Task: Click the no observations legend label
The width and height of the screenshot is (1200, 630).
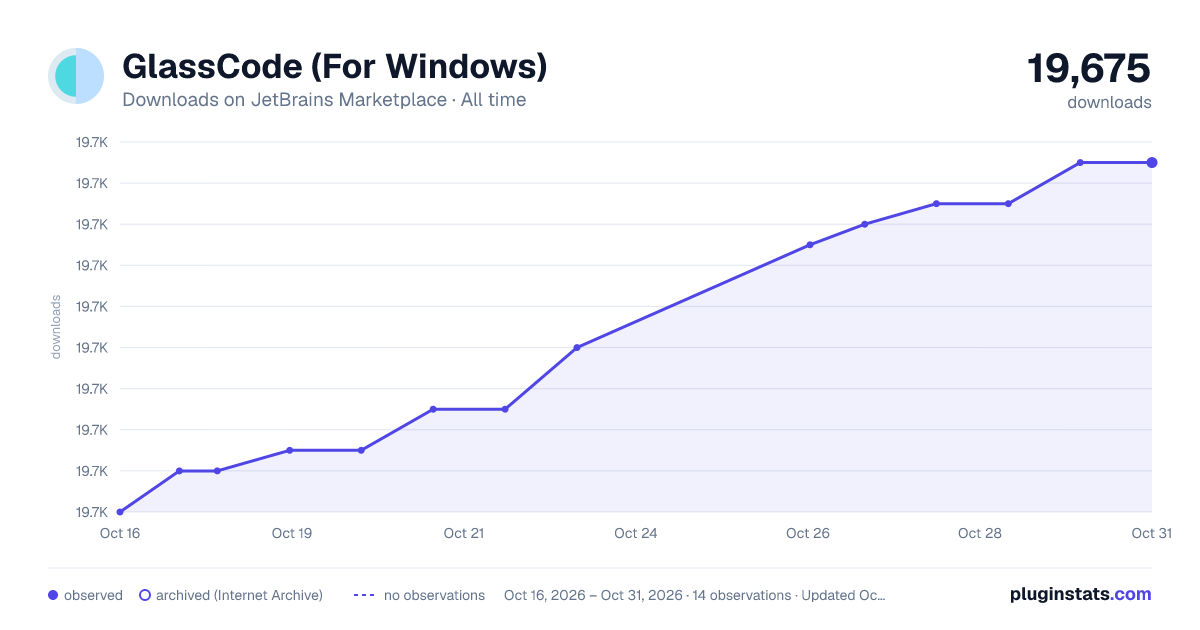Action: coord(434,595)
